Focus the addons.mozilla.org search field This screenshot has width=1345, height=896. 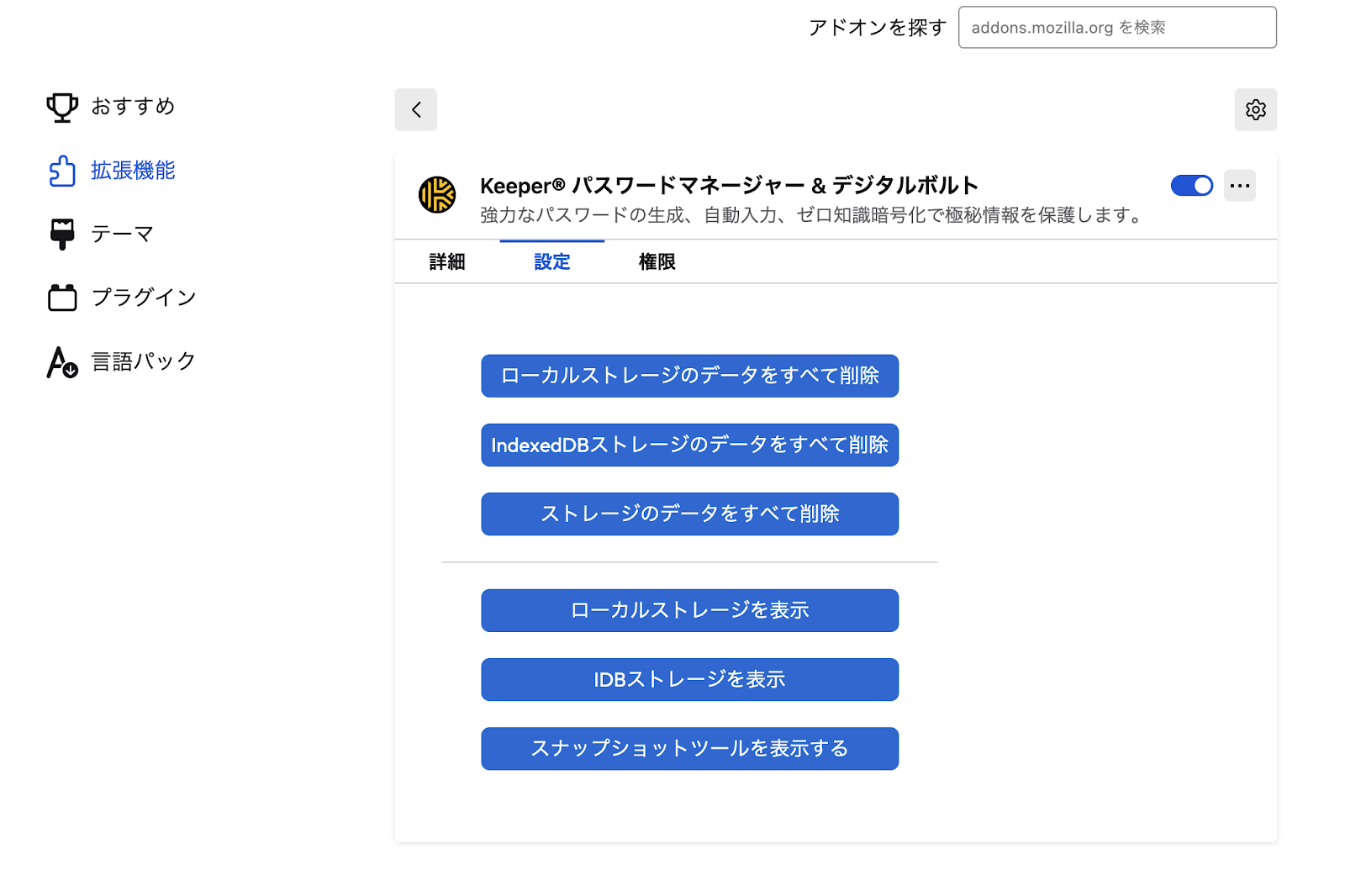(x=1117, y=28)
